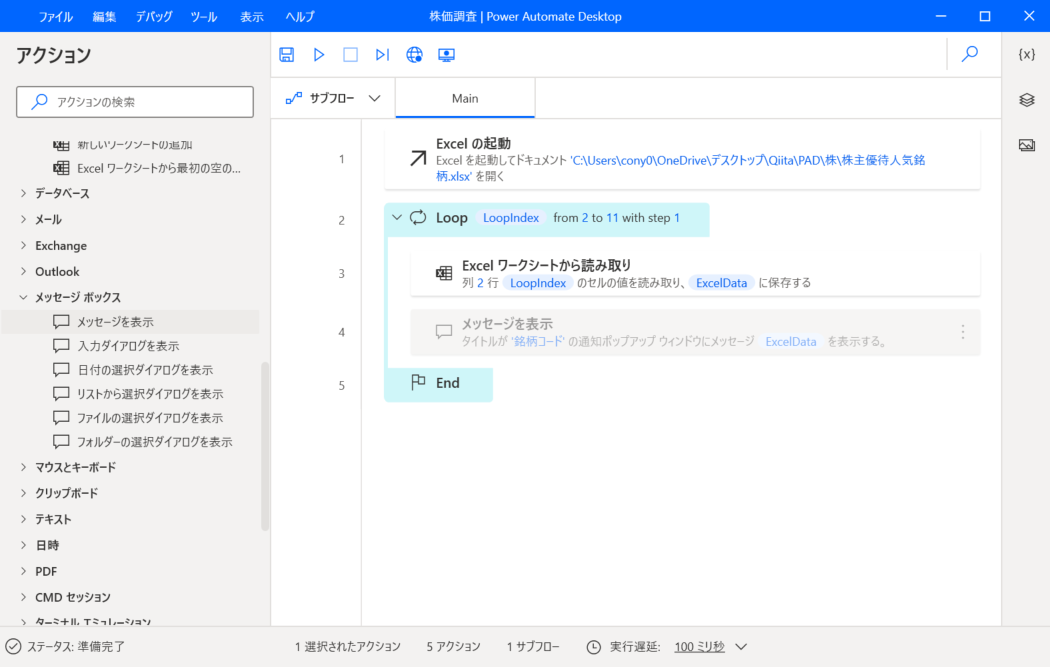Open the run delay dropdown arrow
The height and width of the screenshot is (667, 1050).
[x=741, y=647]
